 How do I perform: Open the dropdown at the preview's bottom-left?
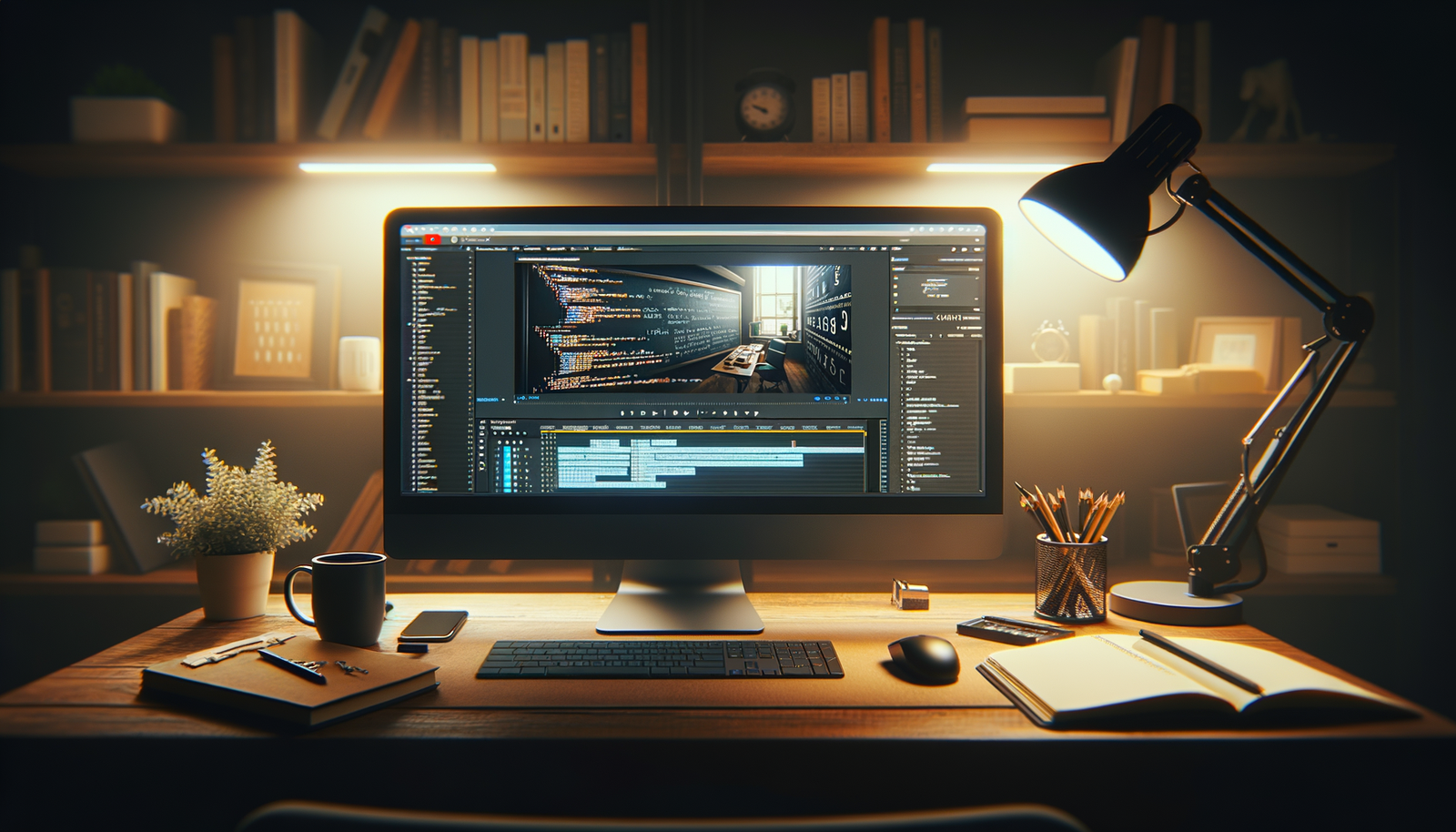coord(490,399)
